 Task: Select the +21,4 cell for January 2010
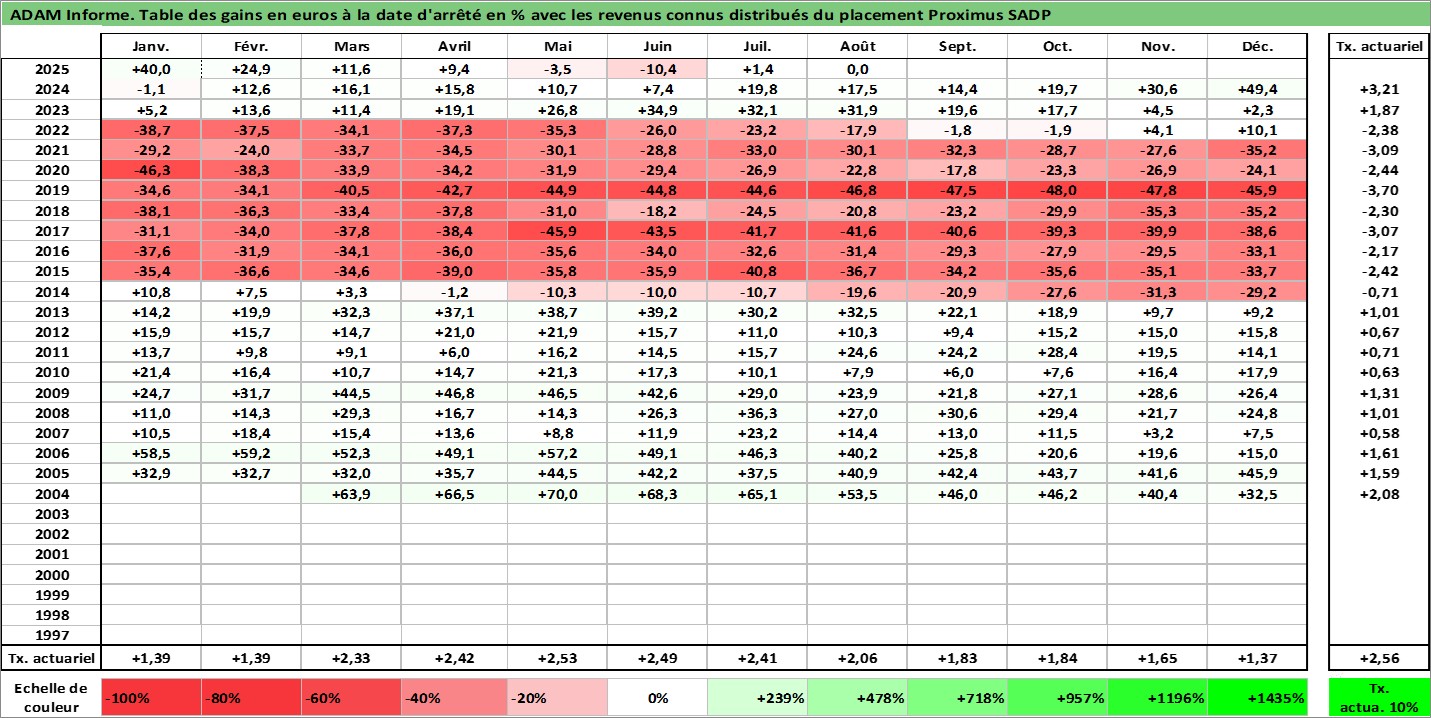point(152,372)
